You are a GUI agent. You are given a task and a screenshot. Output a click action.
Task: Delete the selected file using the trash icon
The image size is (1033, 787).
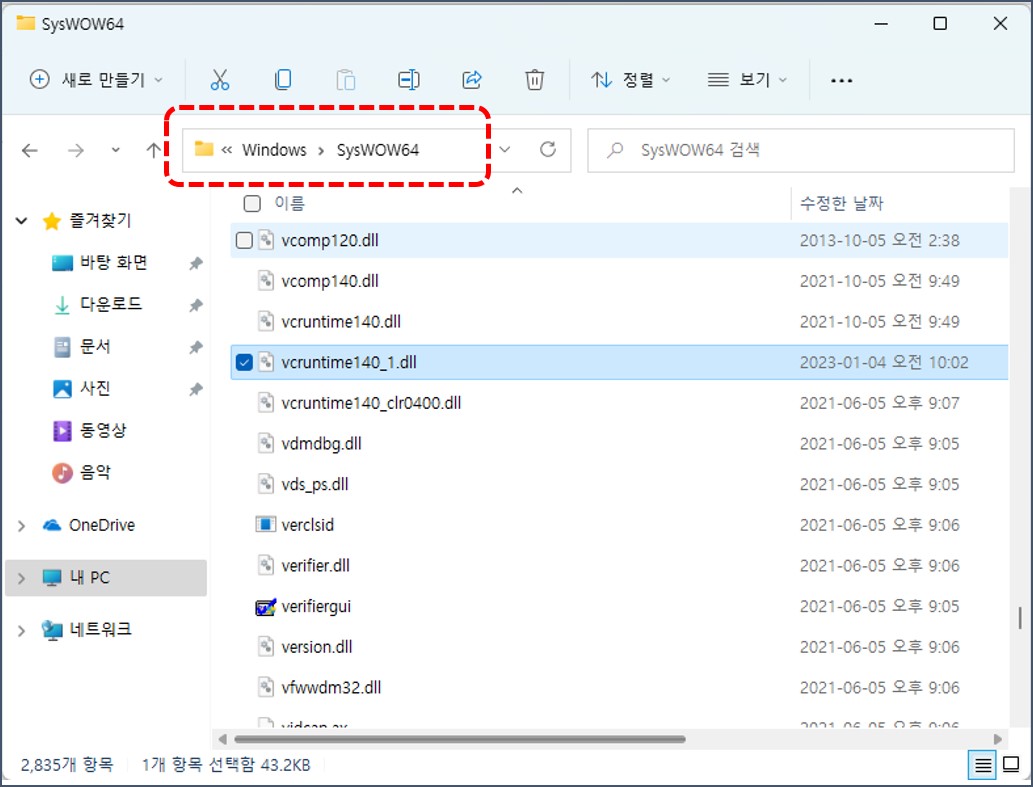[534, 80]
